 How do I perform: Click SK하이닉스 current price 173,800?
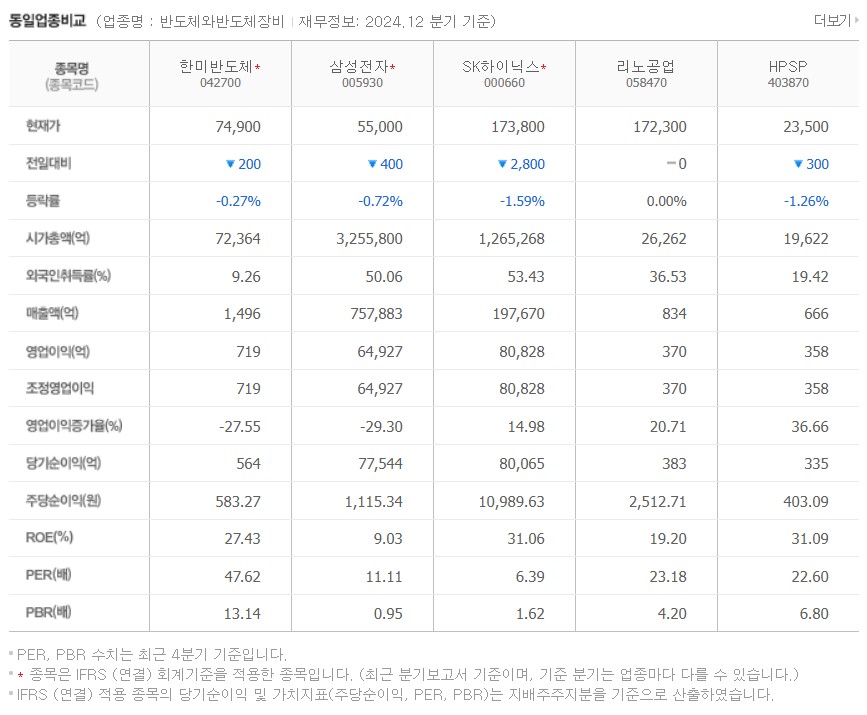click(x=518, y=127)
